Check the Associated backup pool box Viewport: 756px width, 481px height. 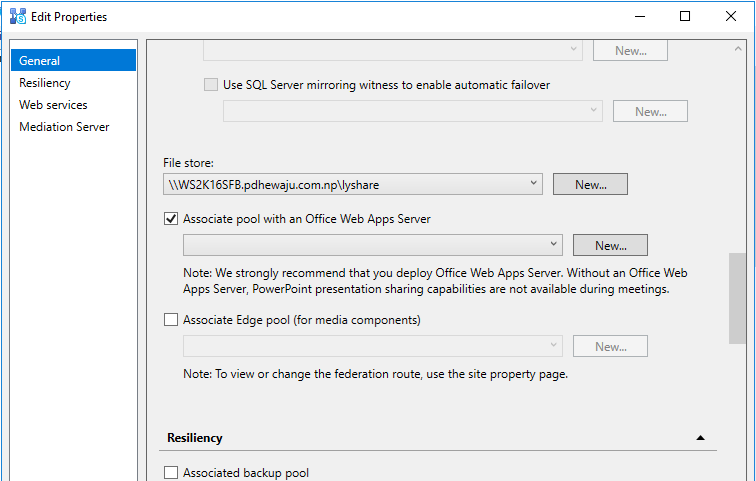point(171,472)
